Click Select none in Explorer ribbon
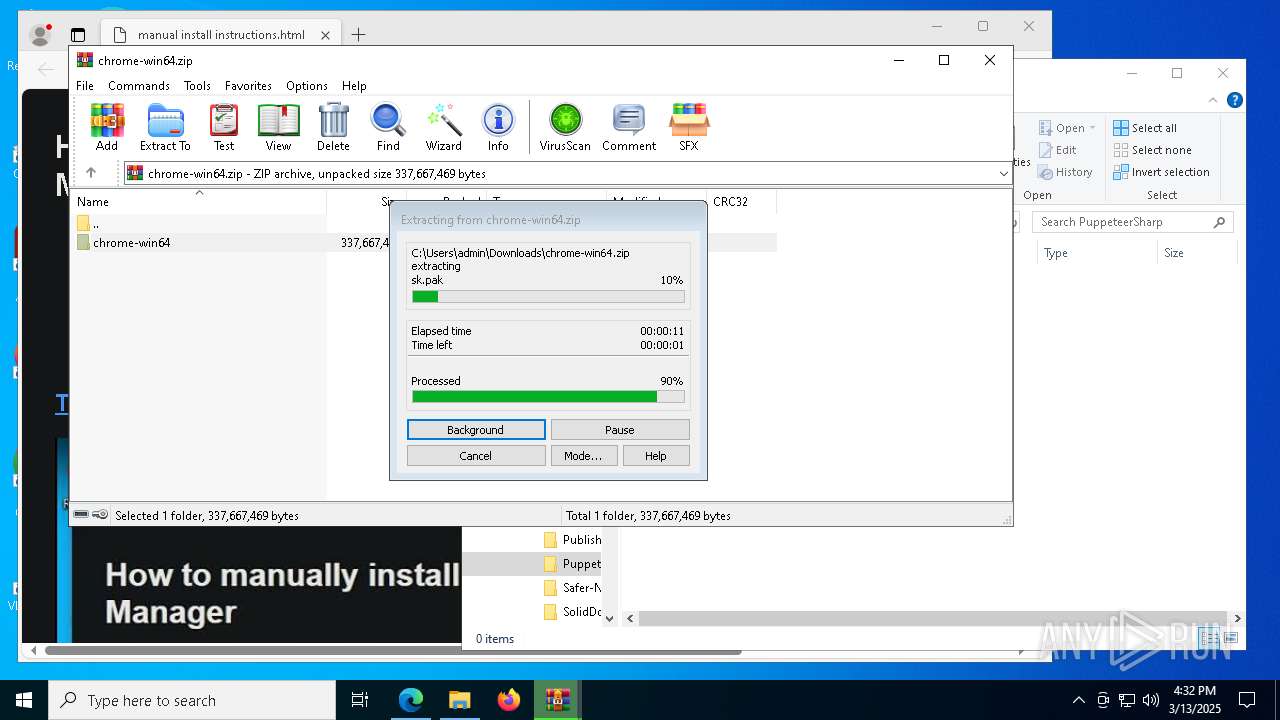The width and height of the screenshot is (1280, 720). 1153,150
